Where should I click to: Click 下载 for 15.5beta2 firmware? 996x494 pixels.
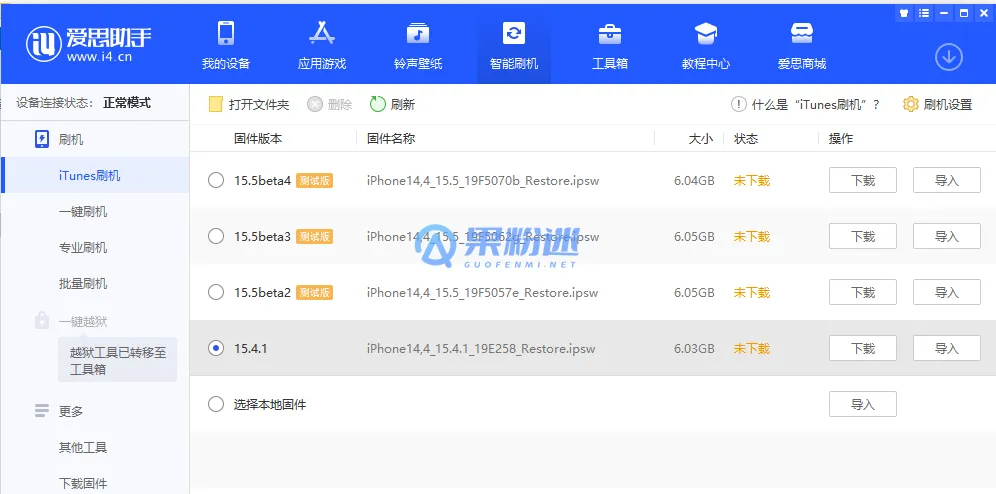point(863,292)
